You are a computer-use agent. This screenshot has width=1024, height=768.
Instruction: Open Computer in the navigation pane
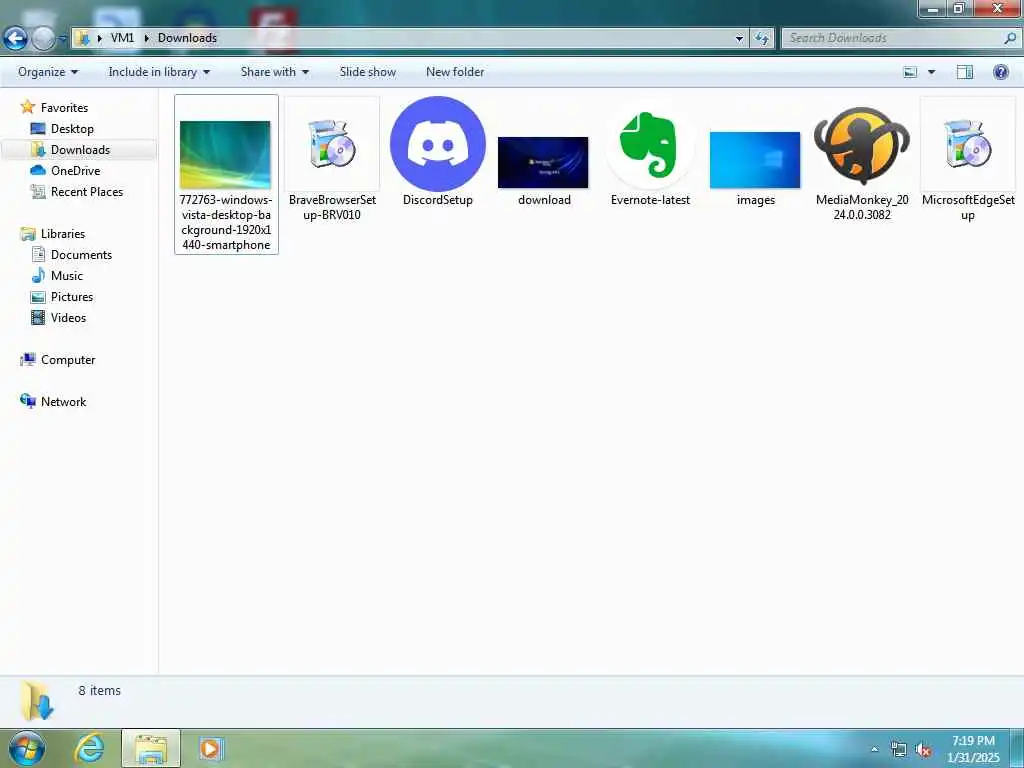pyautogui.click(x=68, y=360)
